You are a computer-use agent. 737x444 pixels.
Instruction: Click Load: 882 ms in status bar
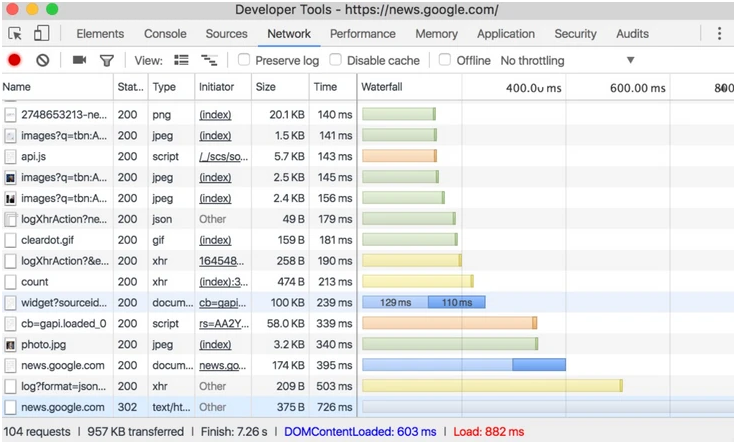488,432
